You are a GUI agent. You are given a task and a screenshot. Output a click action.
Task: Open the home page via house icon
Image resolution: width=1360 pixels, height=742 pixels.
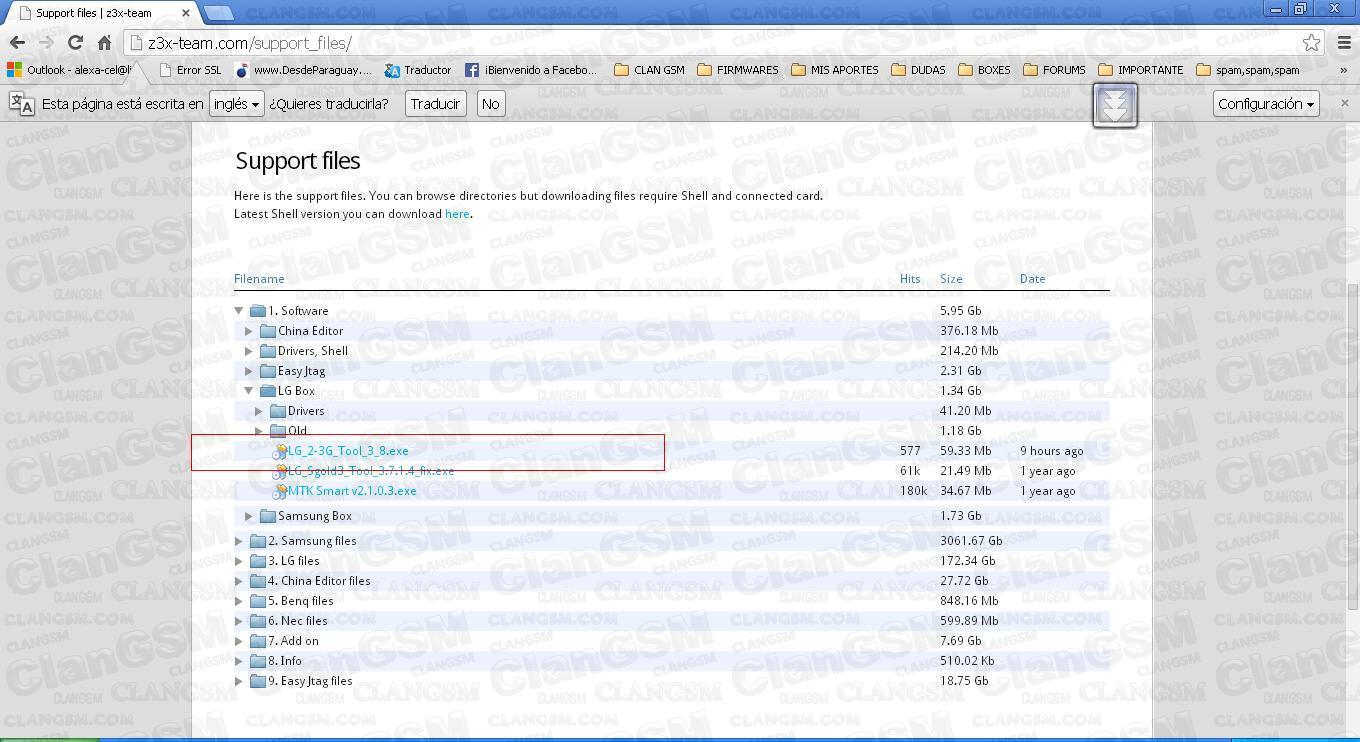[x=104, y=43]
